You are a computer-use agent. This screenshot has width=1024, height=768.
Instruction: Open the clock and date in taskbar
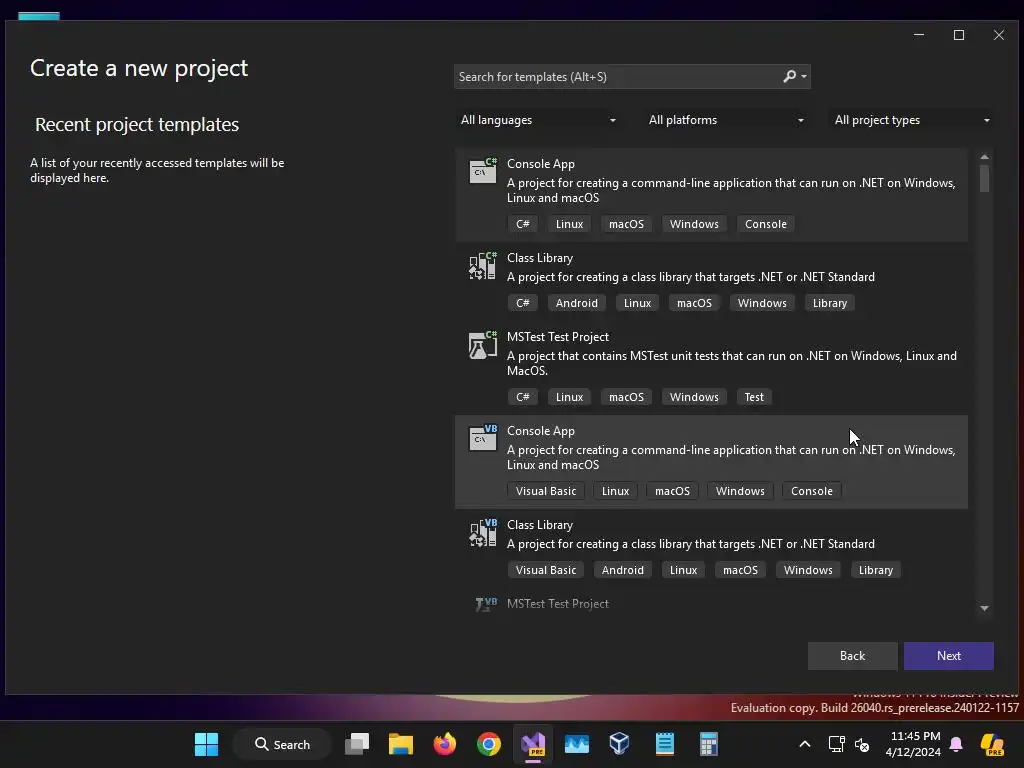pyautogui.click(x=914, y=744)
